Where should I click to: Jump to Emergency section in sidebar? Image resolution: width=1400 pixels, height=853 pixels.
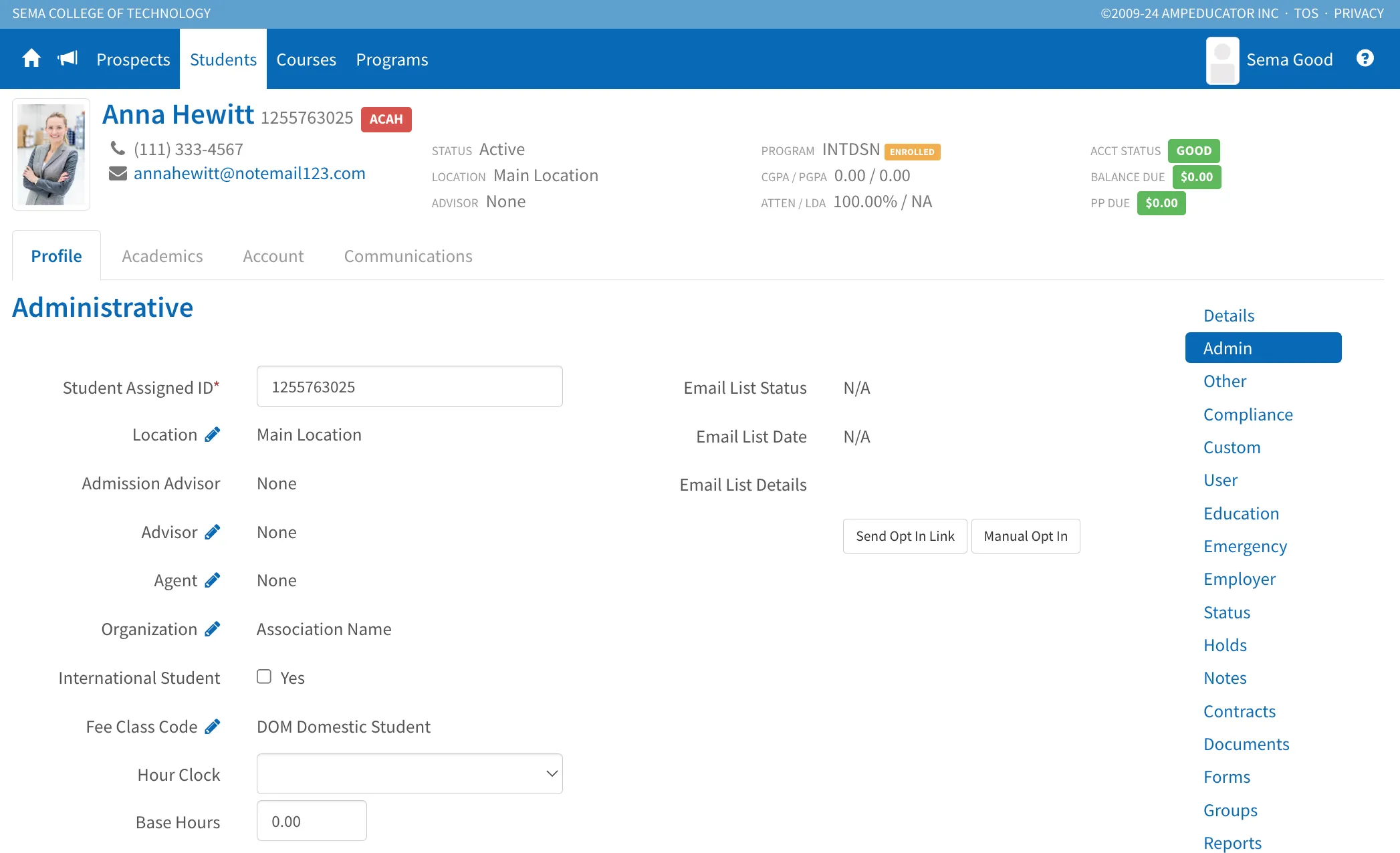[1246, 546]
